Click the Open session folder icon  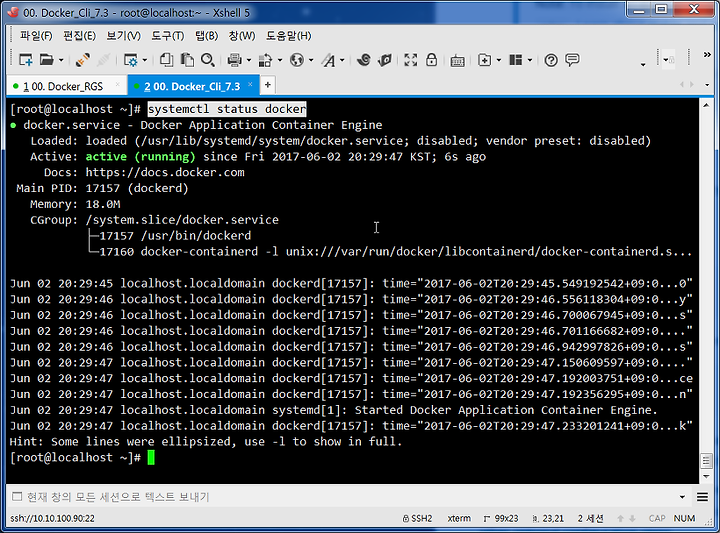(46, 60)
